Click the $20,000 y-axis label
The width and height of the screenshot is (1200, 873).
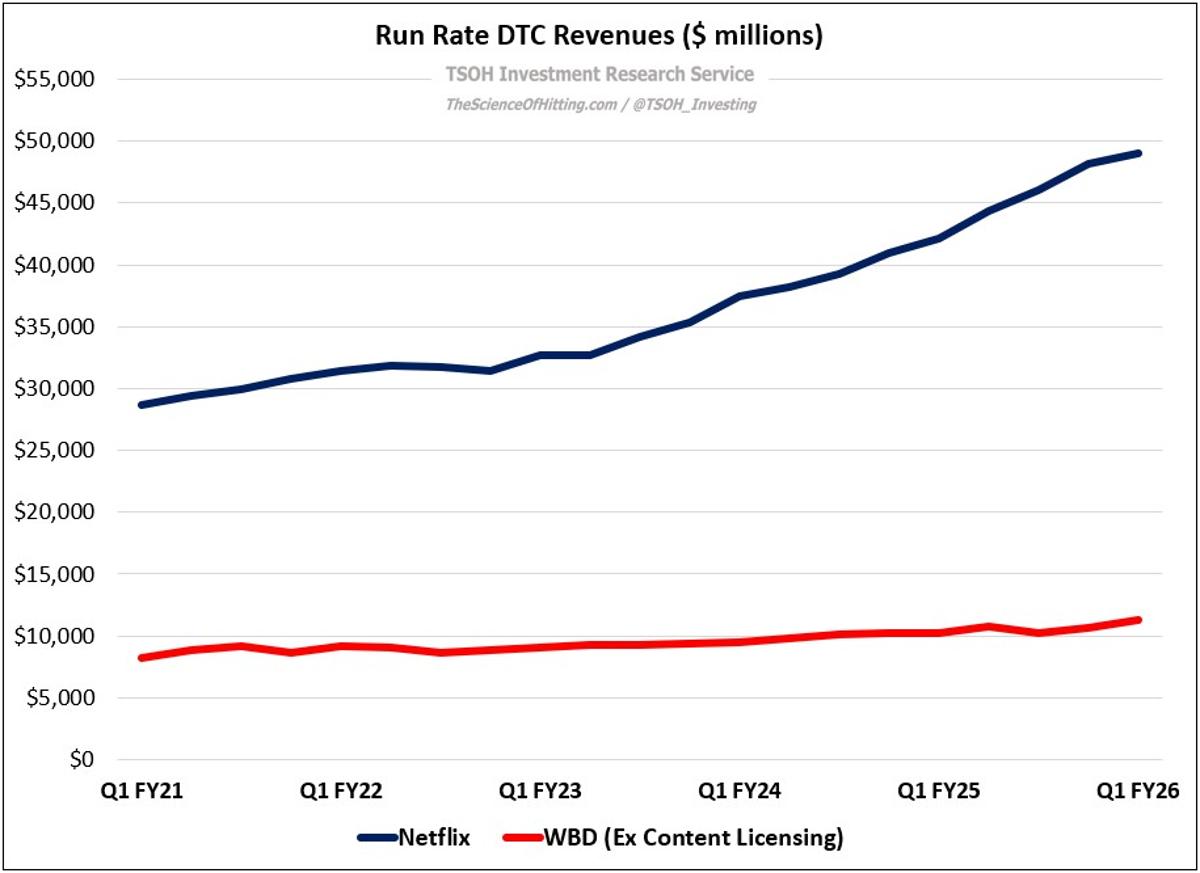pos(53,512)
